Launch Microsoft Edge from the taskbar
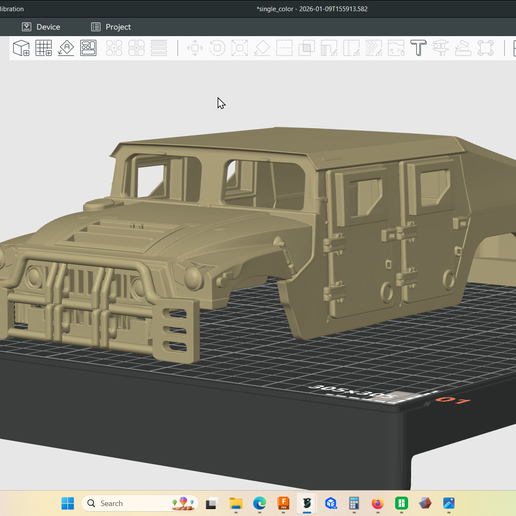The image size is (516, 516). pos(260,503)
